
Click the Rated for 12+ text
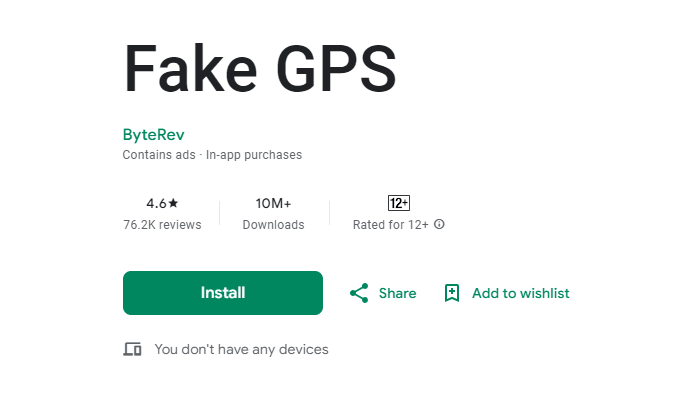(x=390, y=225)
